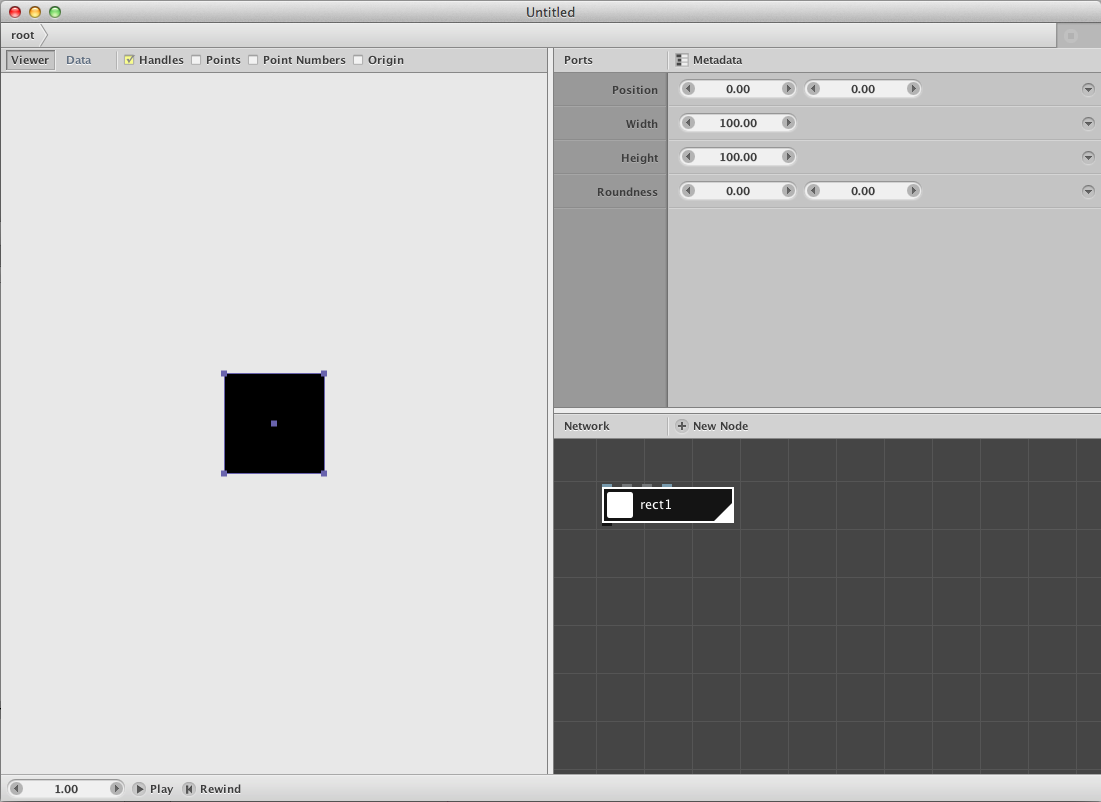Increase the frame number with its stepper arrow

tap(116, 789)
